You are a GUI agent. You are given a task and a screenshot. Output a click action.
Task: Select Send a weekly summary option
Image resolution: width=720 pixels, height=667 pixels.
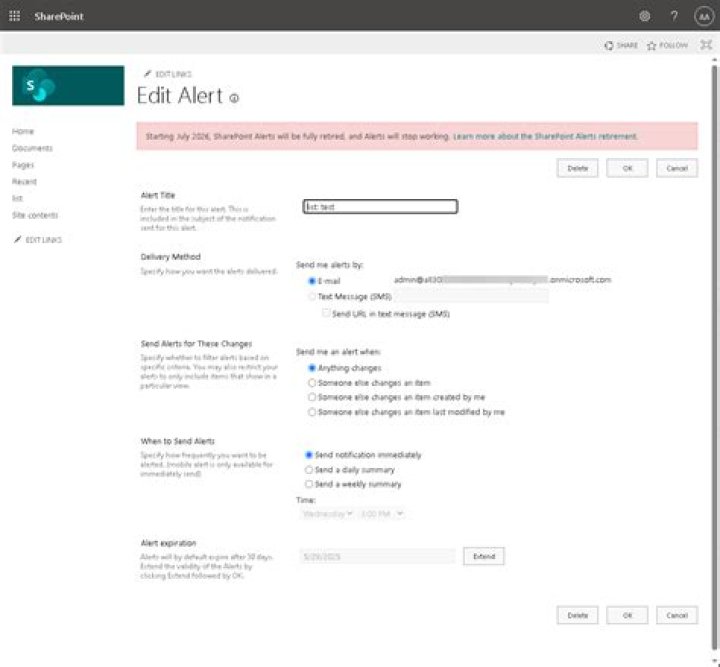309,484
